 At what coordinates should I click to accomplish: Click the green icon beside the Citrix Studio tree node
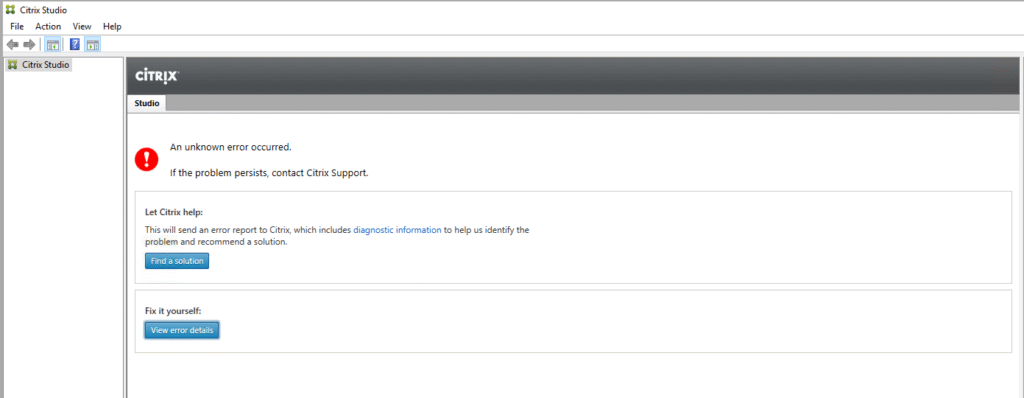[12, 65]
